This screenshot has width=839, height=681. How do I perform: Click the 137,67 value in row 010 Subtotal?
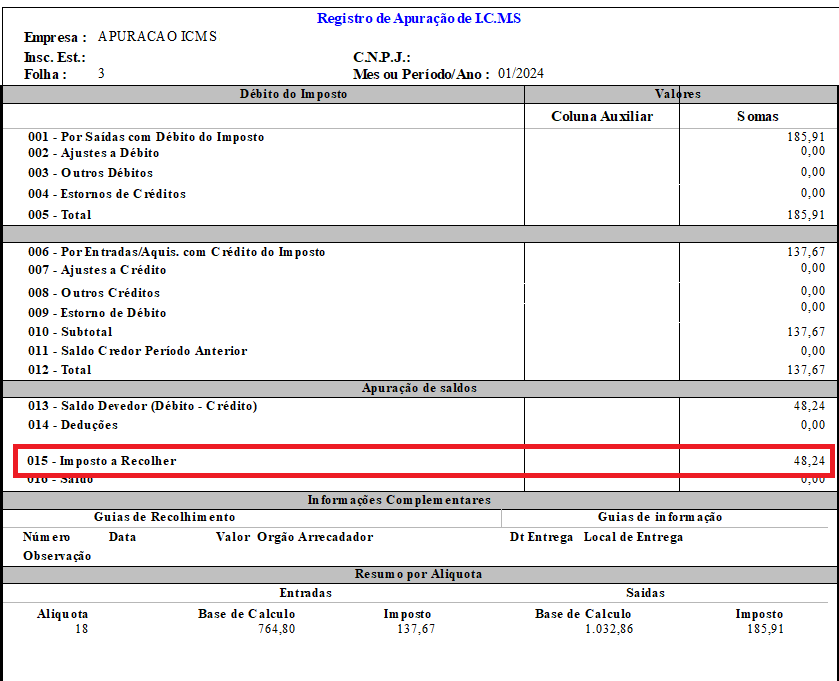(x=806, y=332)
